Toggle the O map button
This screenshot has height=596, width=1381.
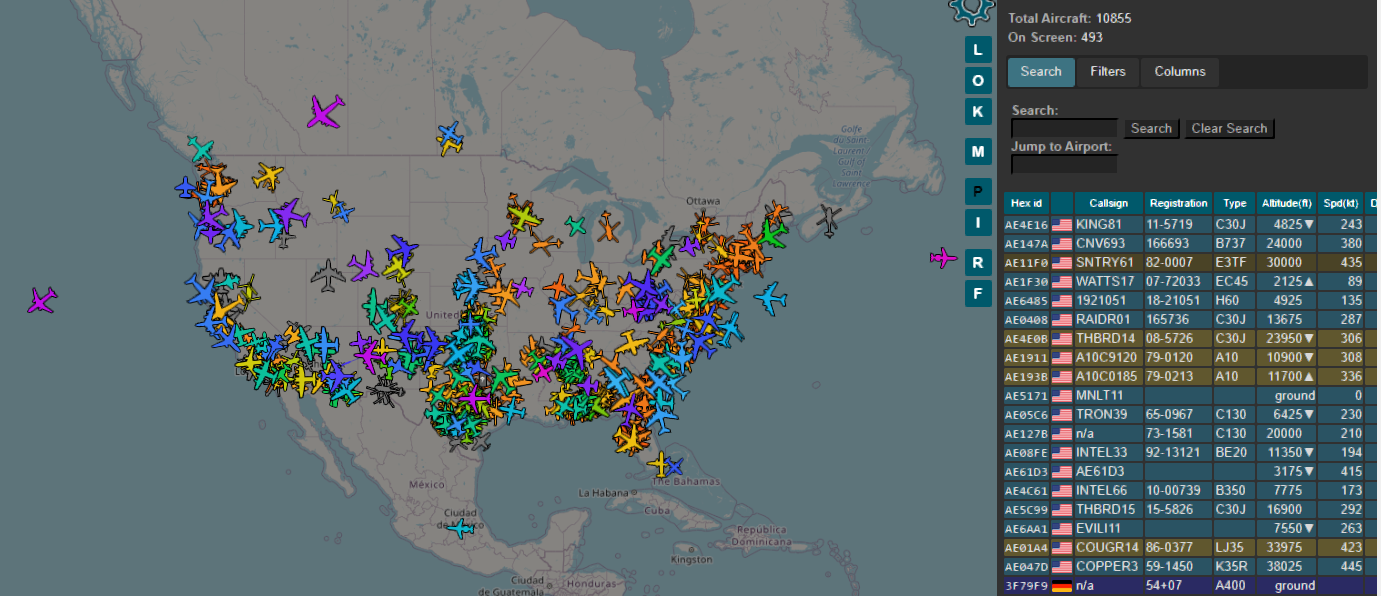[978, 80]
